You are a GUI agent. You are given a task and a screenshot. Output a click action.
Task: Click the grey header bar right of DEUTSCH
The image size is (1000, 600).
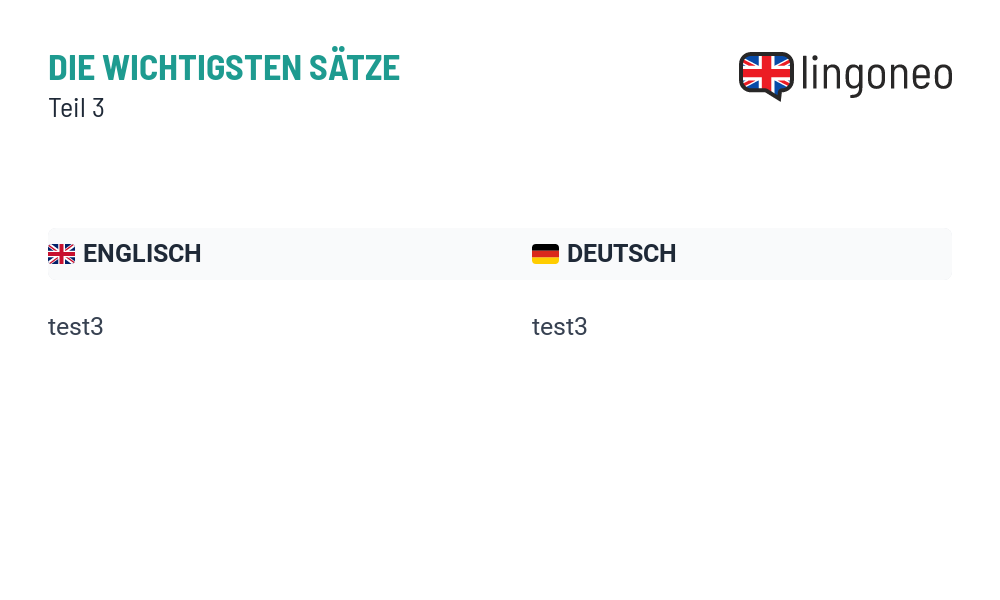click(x=813, y=254)
